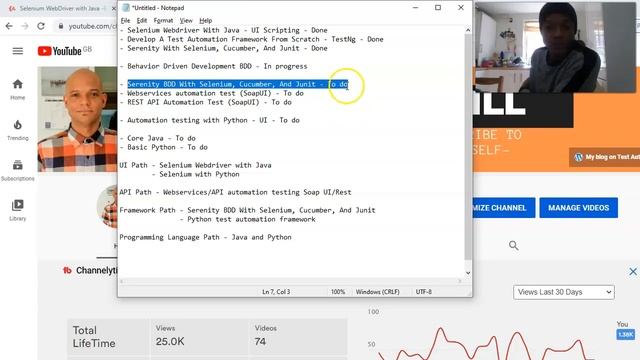The height and width of the screenshot is (360, 640).
Task: Click the channel search magnifier icon
Action: click(x=513, y=245)
